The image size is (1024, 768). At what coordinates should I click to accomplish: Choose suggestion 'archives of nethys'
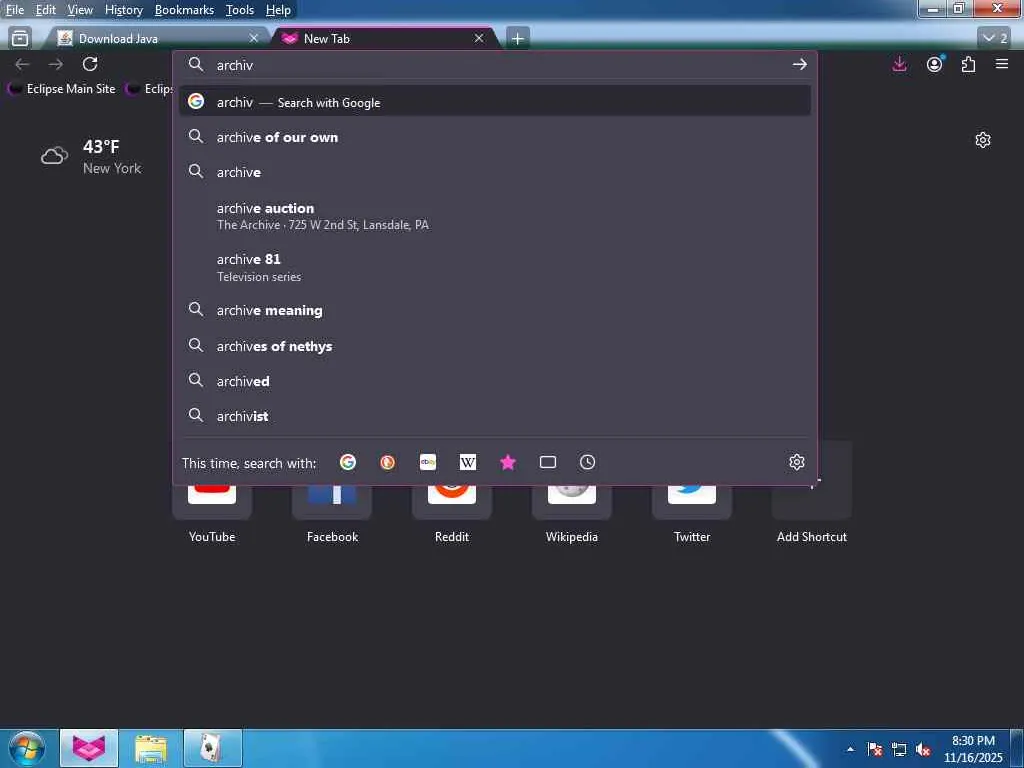point(495,346)
